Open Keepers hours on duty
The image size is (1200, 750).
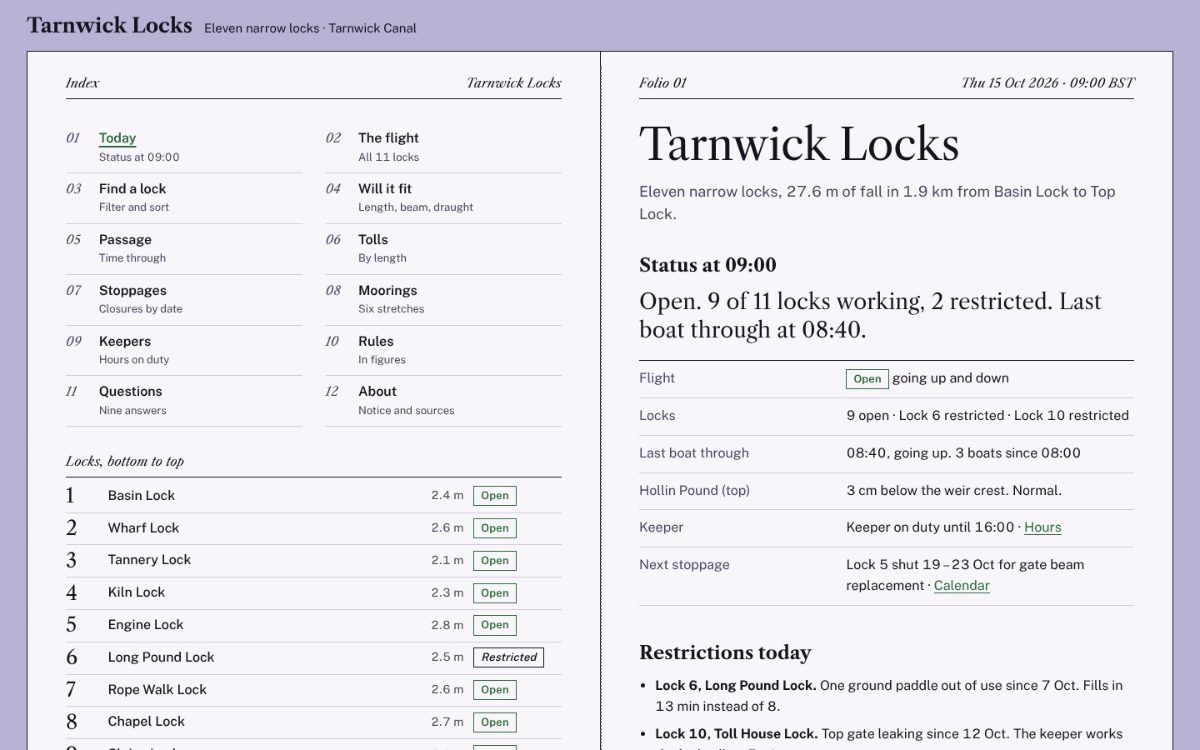tap(184, 350)
